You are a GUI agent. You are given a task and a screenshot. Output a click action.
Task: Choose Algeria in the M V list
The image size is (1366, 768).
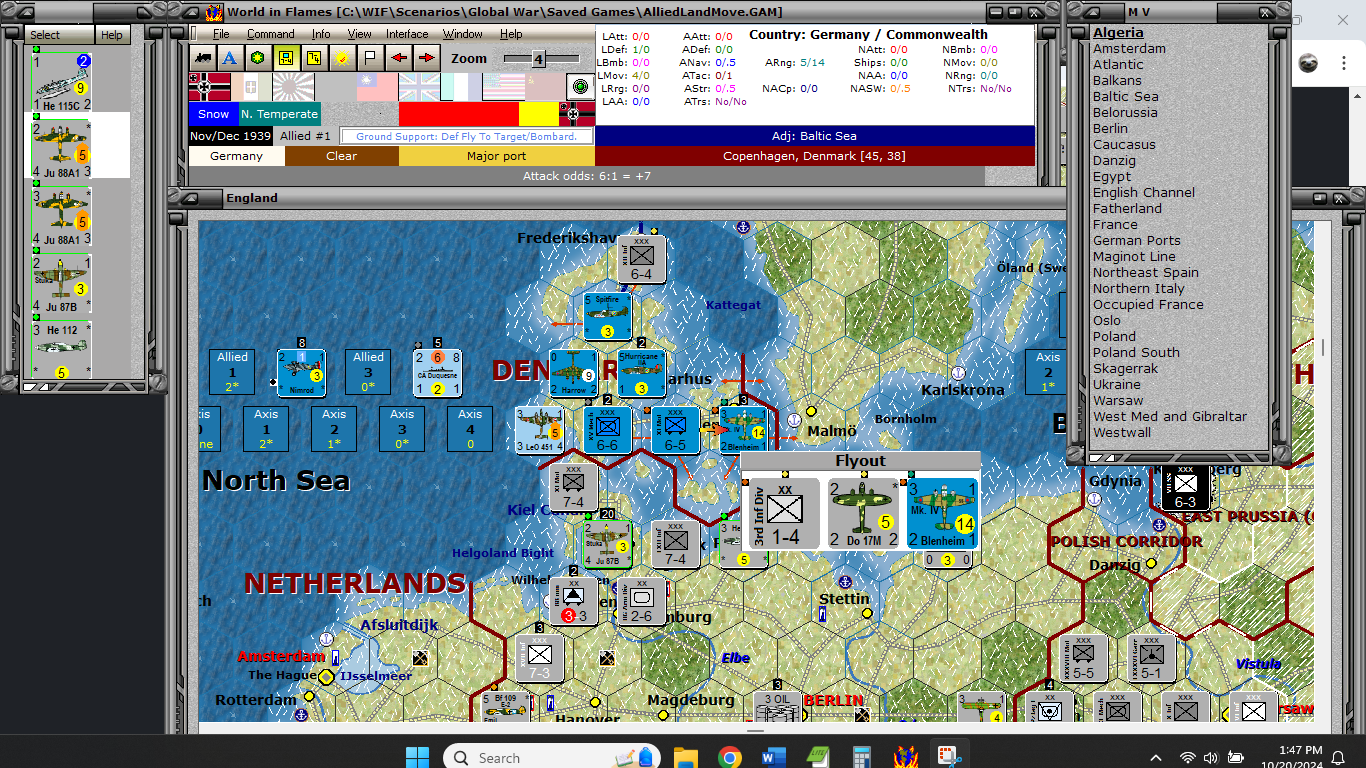(1118, 32)
